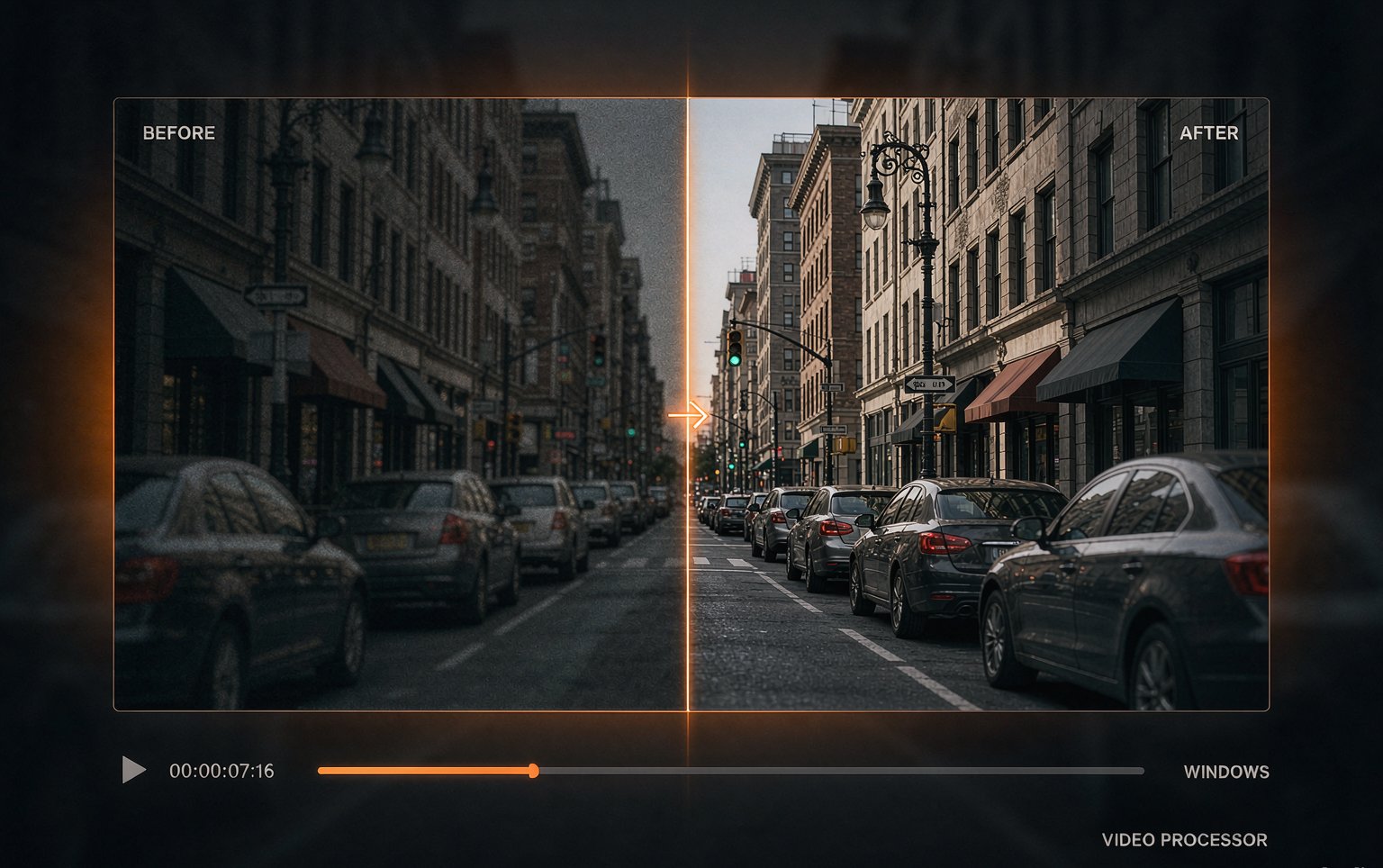Click the orange playback progress handle
Image resolution: width=1383 pixels, height=868 pixels.
pos(533,771)
